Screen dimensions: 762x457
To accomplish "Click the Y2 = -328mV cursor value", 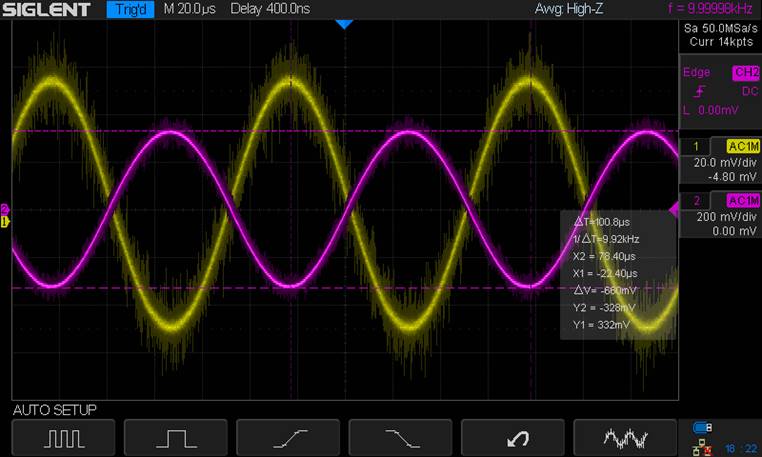I will pos(604,308).
